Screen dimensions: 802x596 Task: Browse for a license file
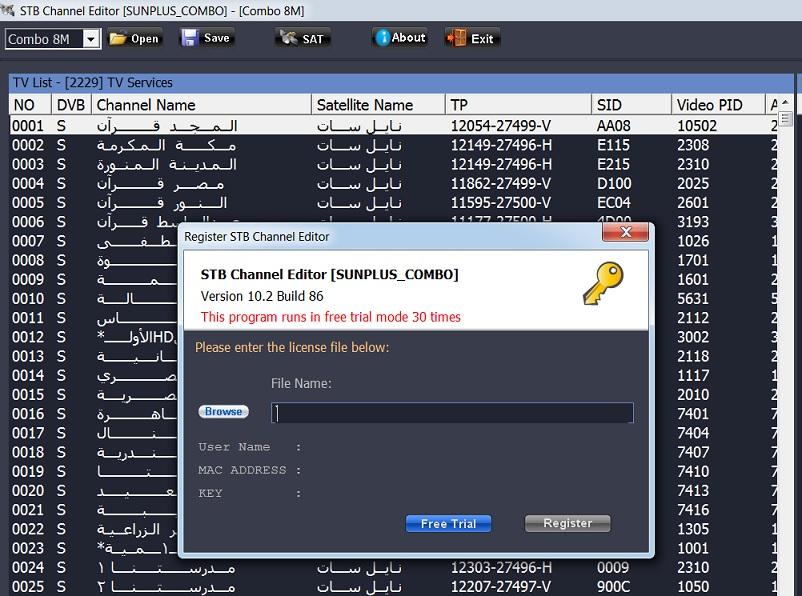click(224, 411)
